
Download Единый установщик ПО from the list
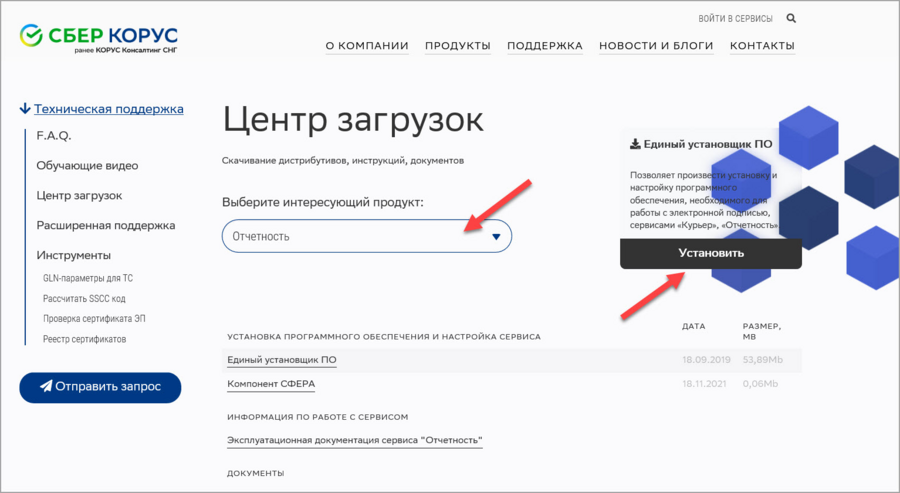coord(282,360)
